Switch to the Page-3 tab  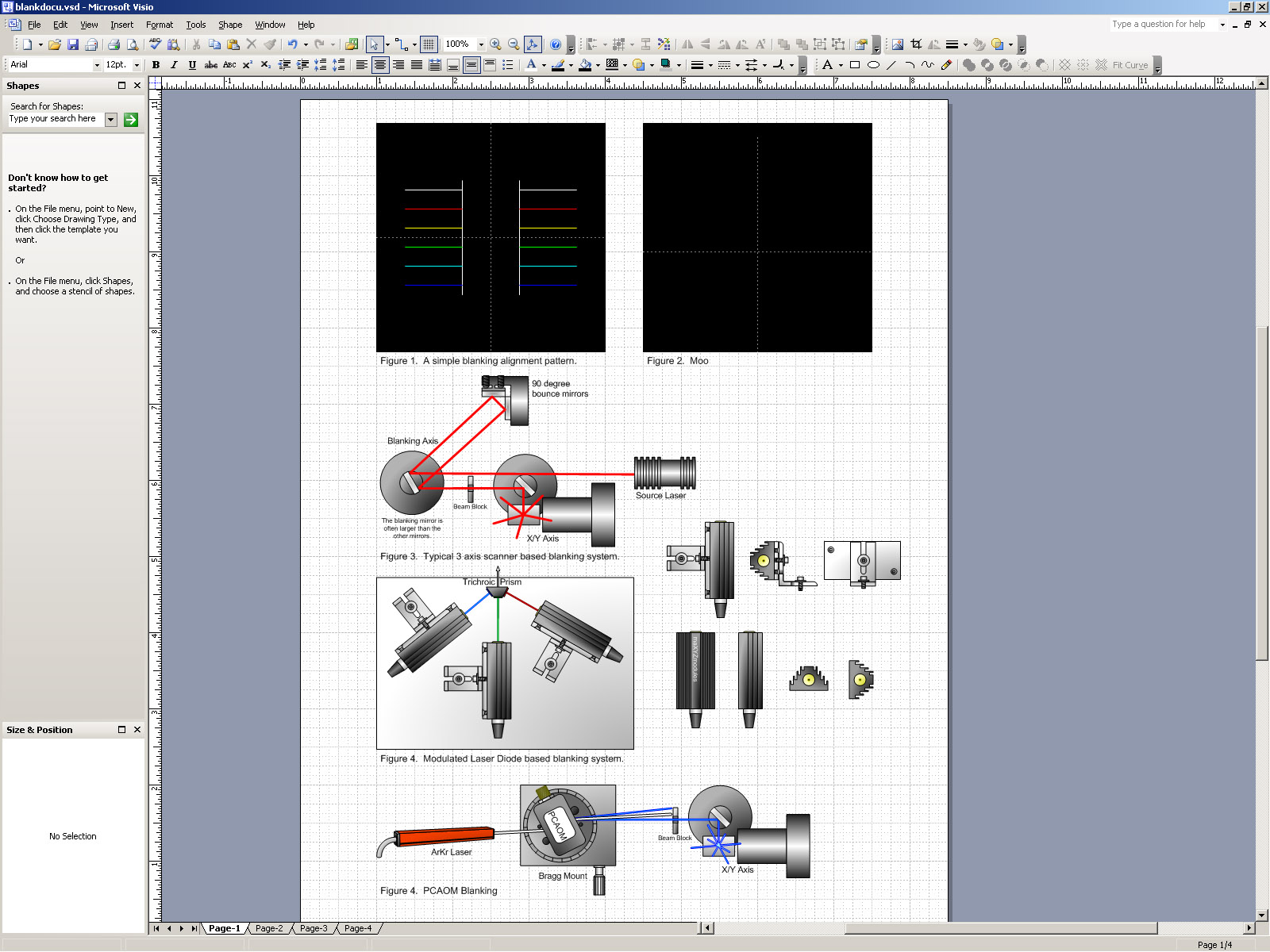pos(314,928)
